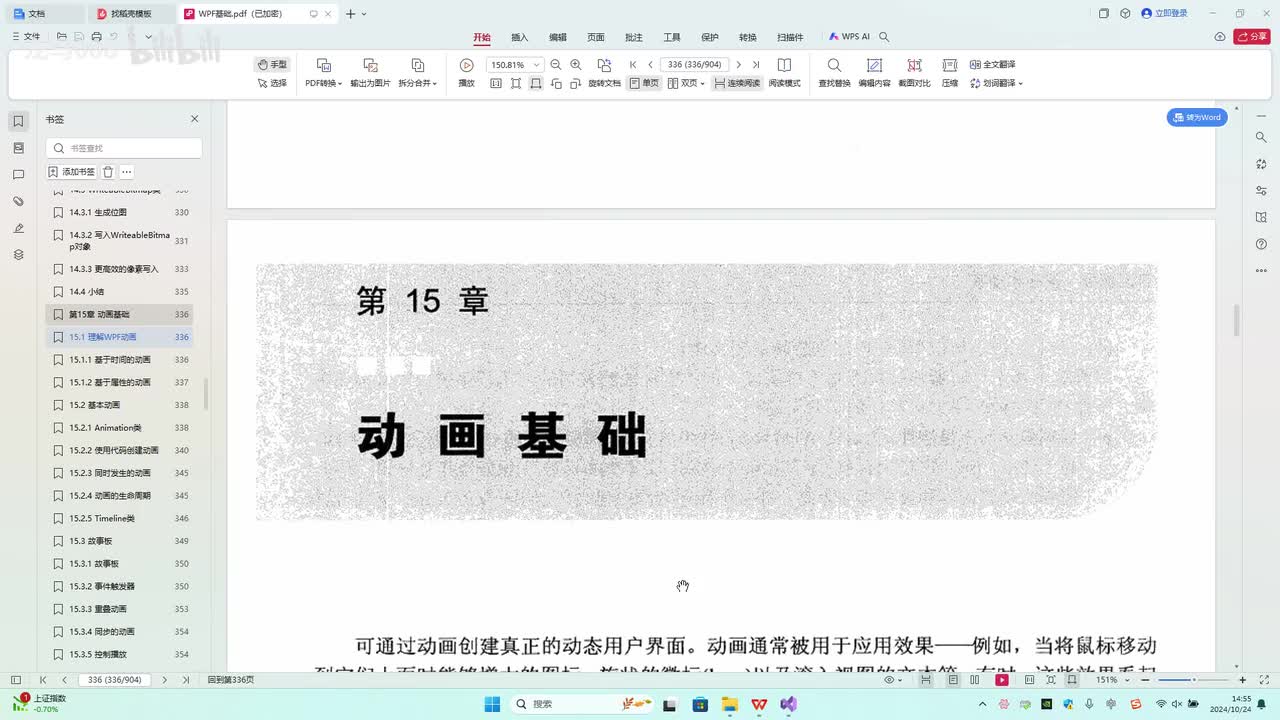1280x720 pixels.
Task: Click the zoom slider in status bar
Action: (x=1193, y=680)
